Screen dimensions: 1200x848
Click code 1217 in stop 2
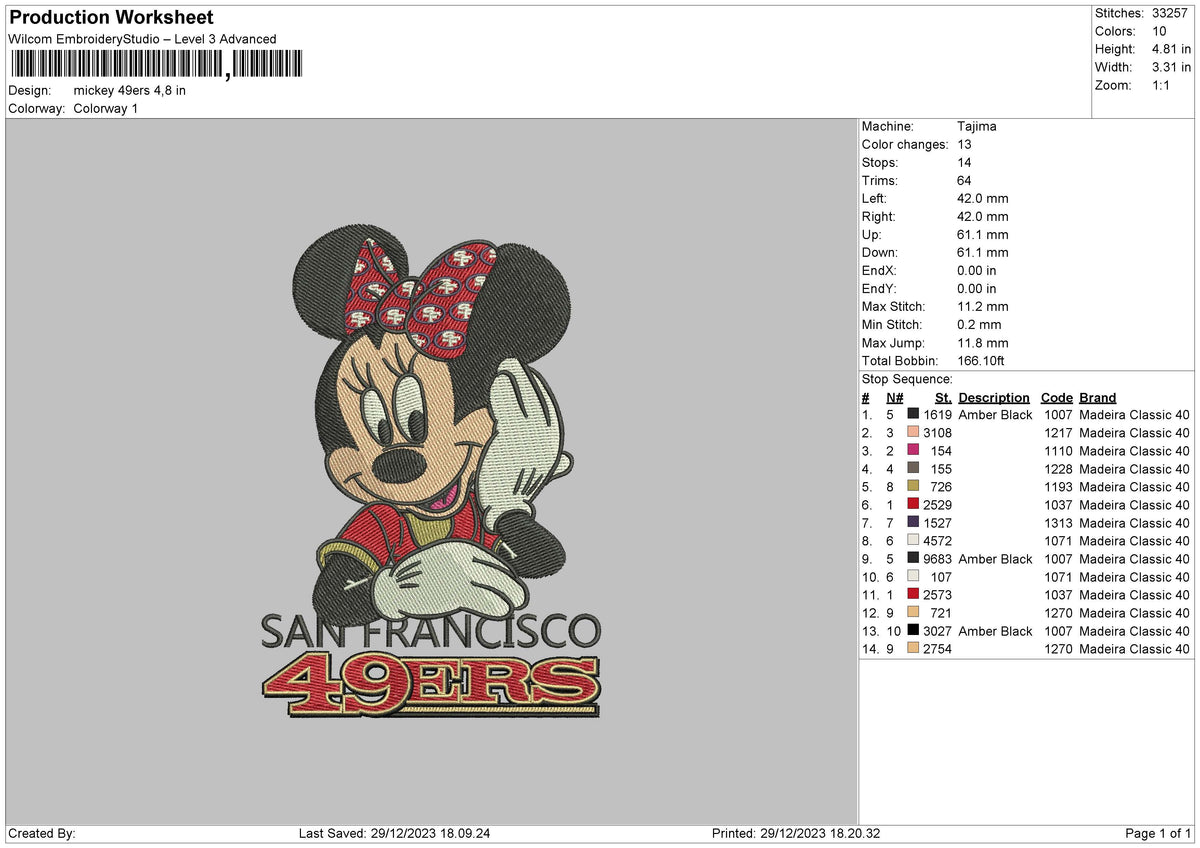coord(1058,432)
